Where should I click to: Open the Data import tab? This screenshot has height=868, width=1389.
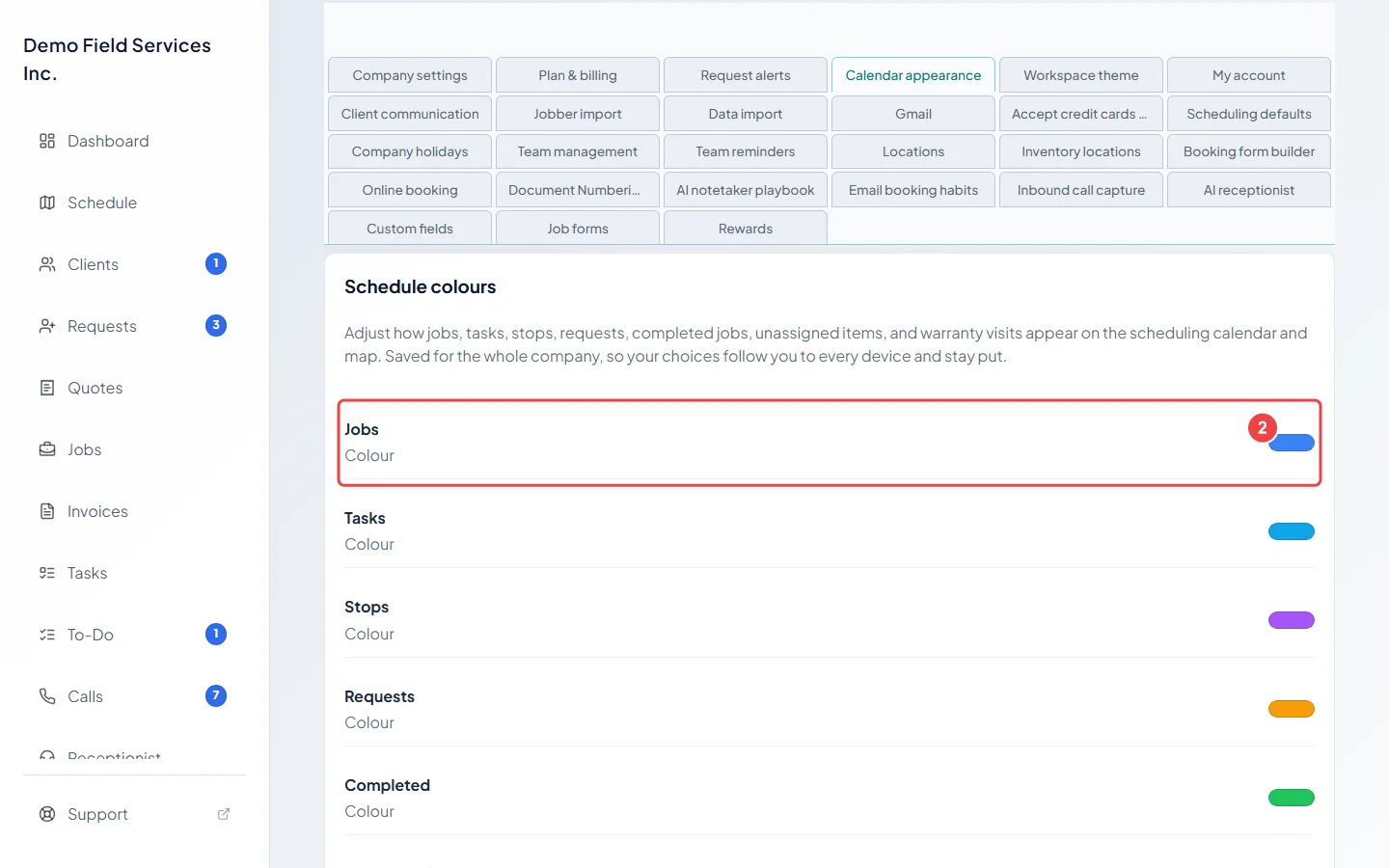pos(746,114)
